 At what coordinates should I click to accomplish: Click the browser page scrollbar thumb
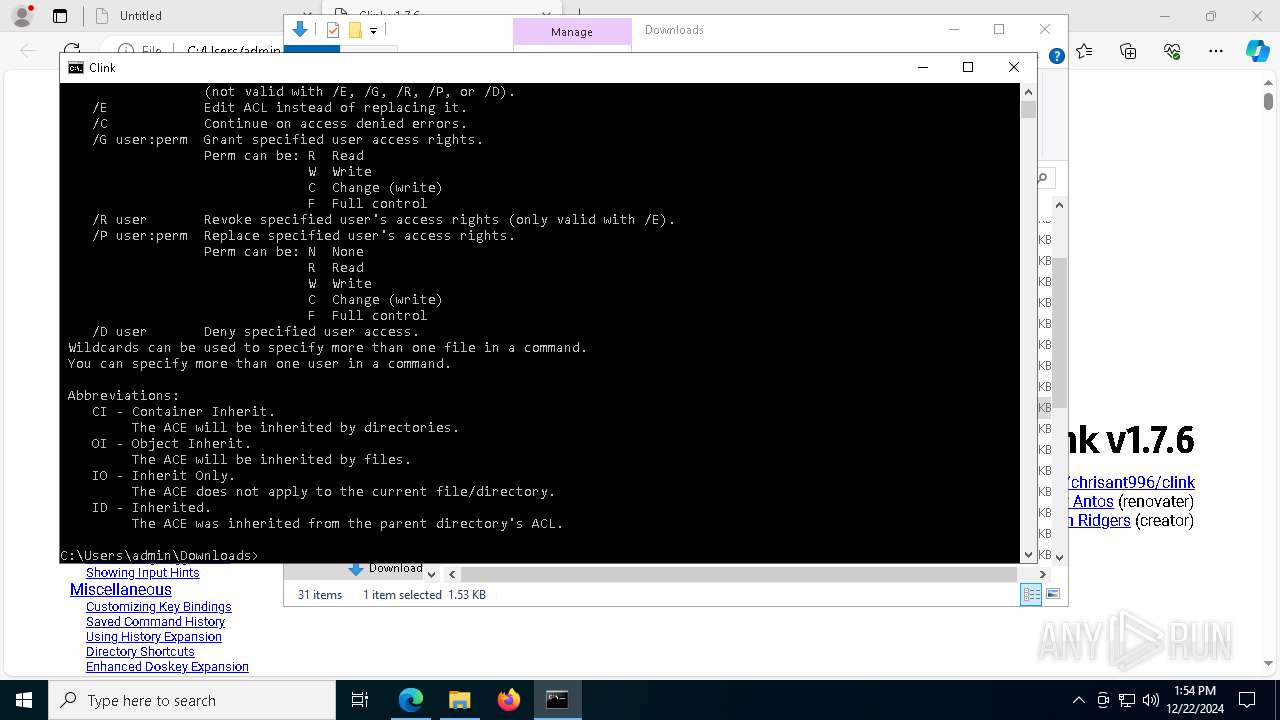pyautogui.click(x=1268, y=101)
